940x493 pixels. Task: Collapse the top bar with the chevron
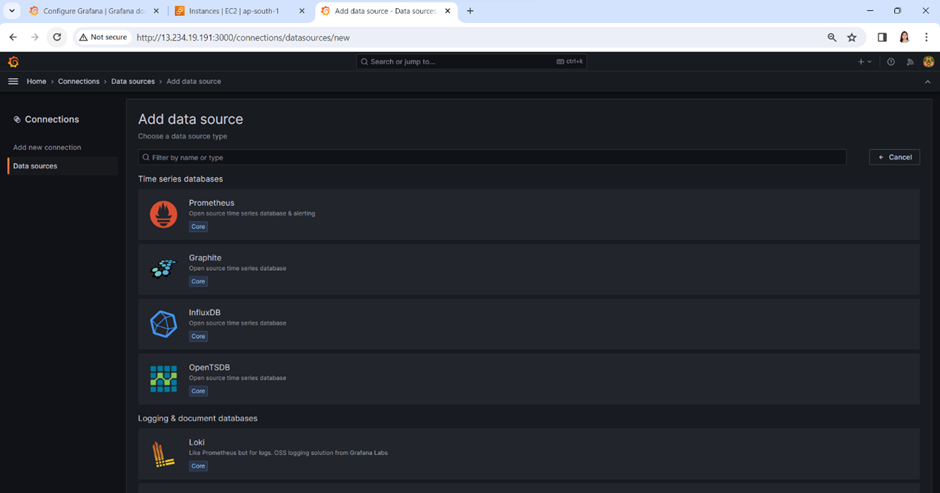pyautogui.click(x=927, y=81)
